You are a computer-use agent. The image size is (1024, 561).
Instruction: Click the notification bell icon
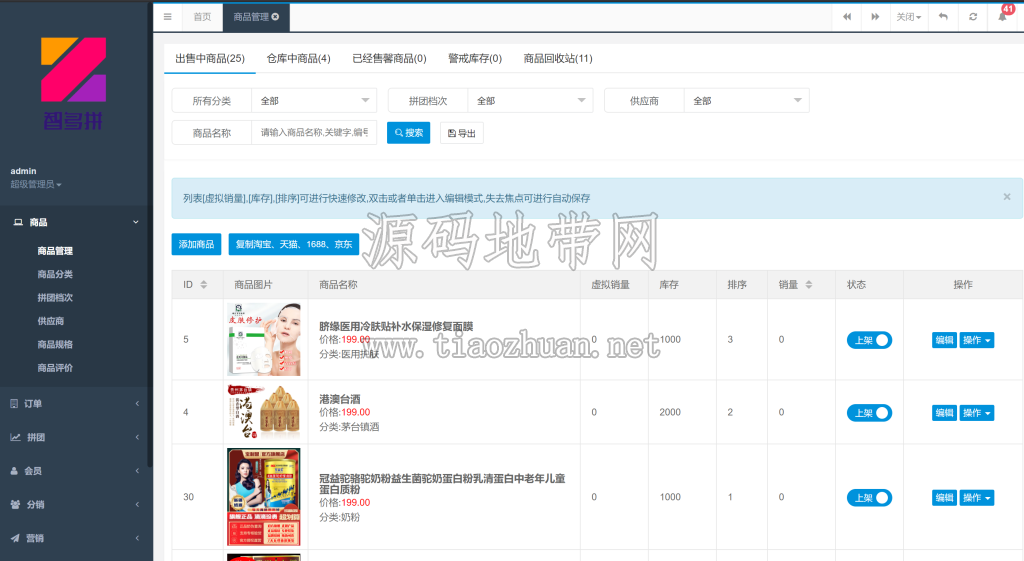(x=1002, y=17)
